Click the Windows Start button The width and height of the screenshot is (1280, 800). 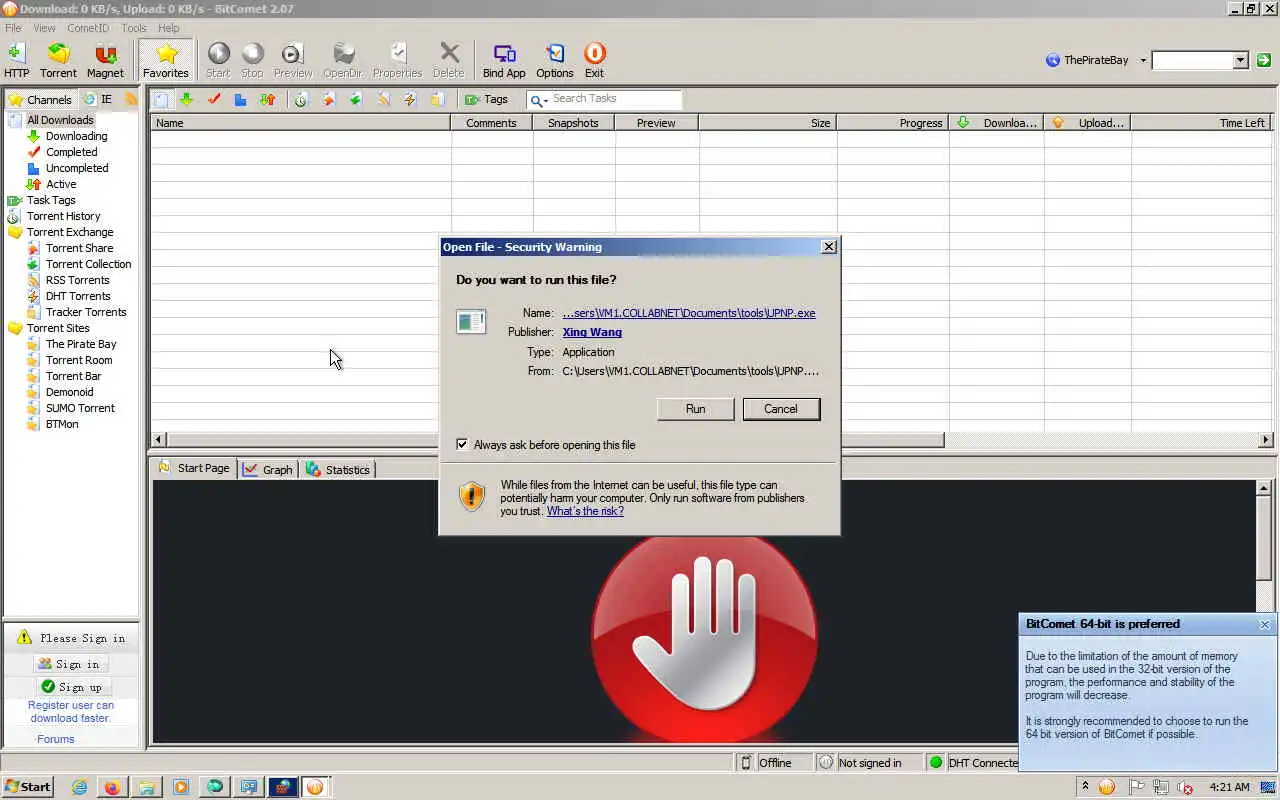pos(27,787)
